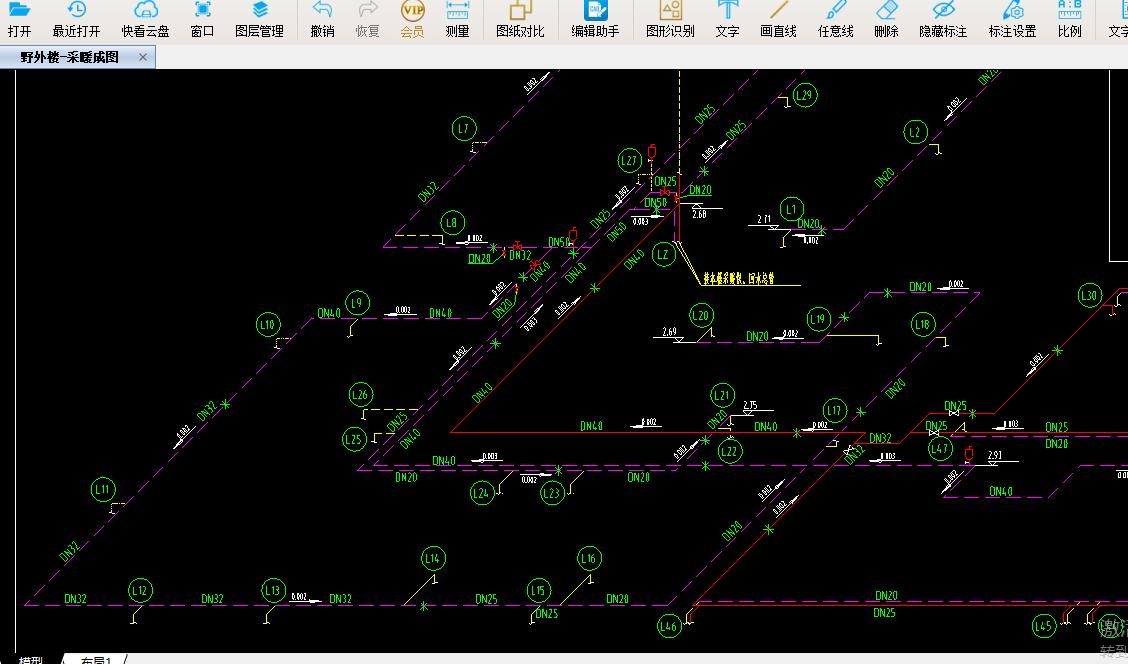1128x664 pixels.
Task: Click the L15 circle marker
Action: (538, 591)
